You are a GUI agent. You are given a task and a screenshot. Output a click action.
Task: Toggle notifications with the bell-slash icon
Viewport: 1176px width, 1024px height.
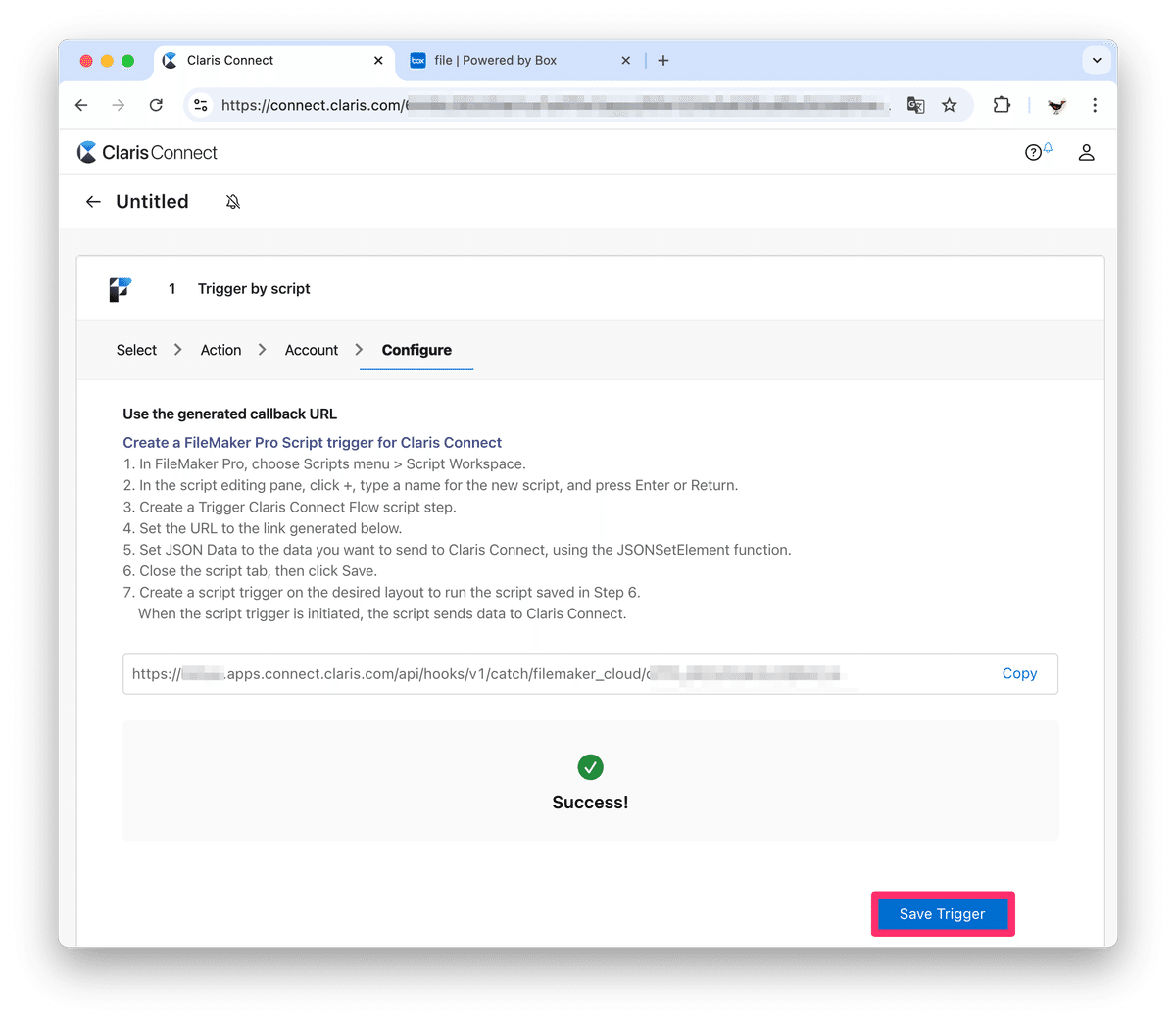pyautogui.click(x=232, y=201)
